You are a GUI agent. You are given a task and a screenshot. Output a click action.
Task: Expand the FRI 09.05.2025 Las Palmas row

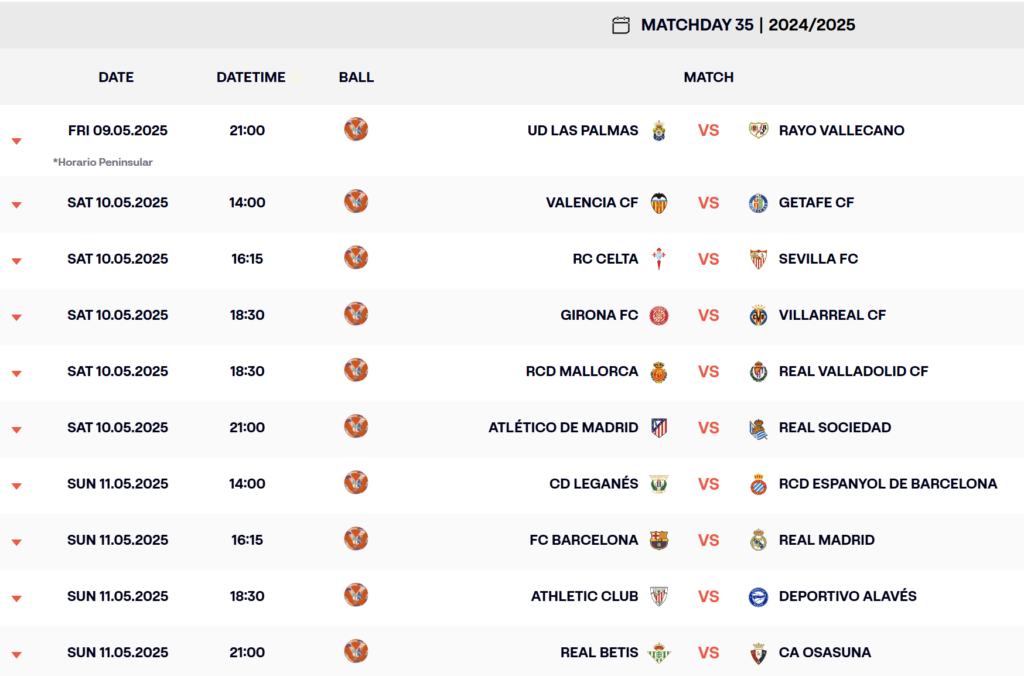pyautogui.click(x=17, y=141)
